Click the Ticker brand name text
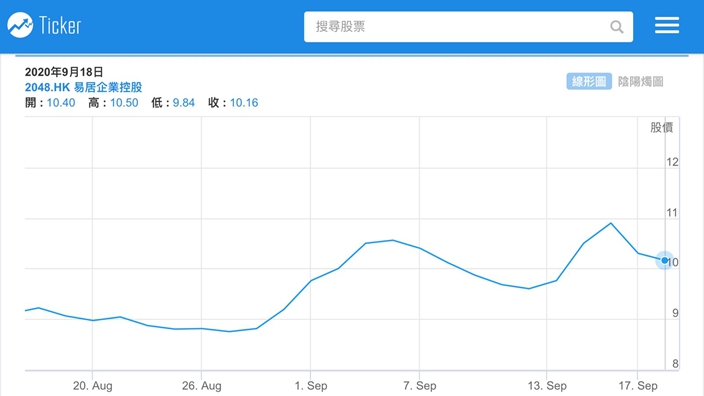The image size is (704, 396). pos(60,26)
